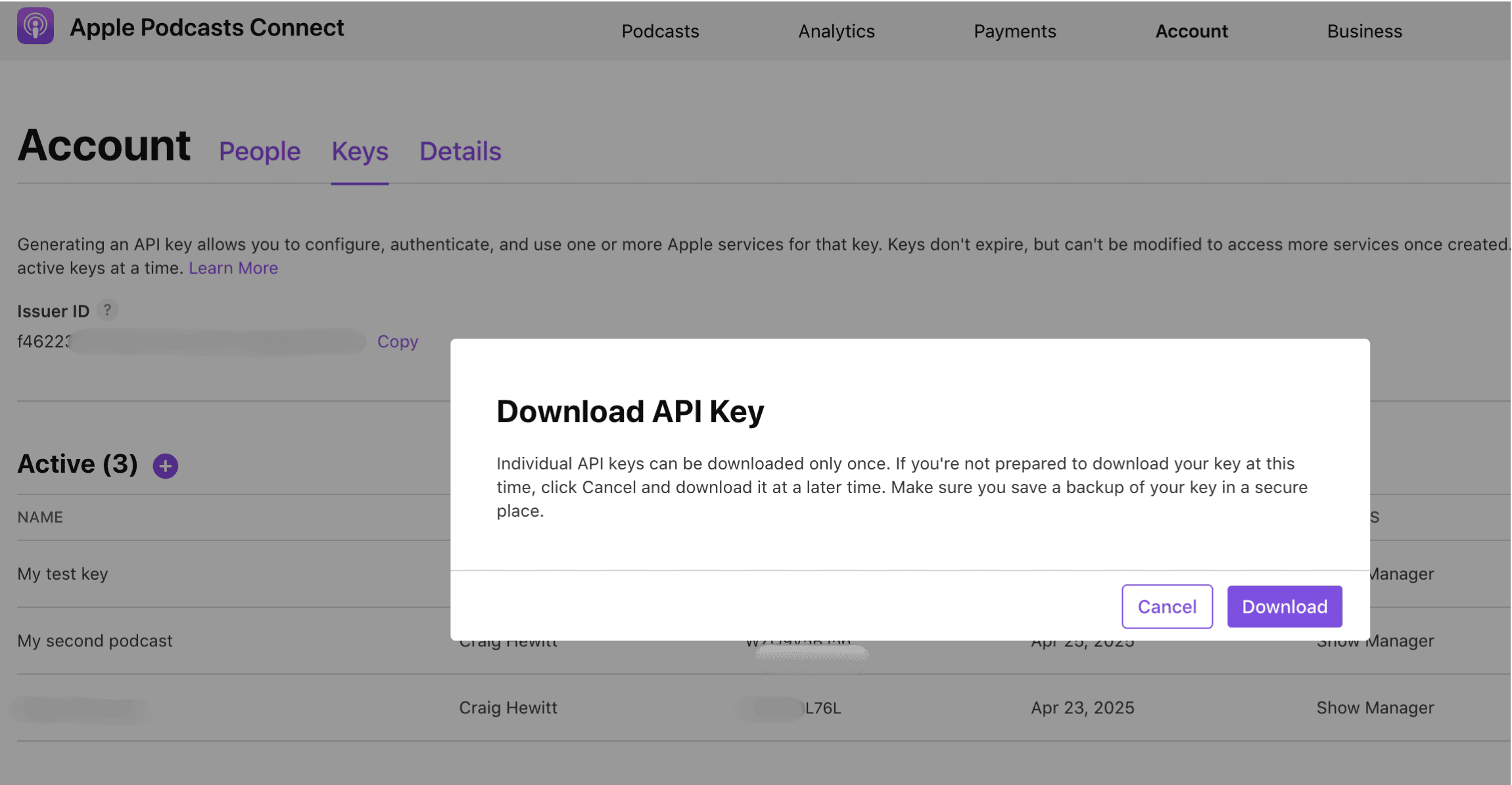Click the Issuer ID help question mark
Viewport: 1512px width, 785px height.
tap(107, 310)
